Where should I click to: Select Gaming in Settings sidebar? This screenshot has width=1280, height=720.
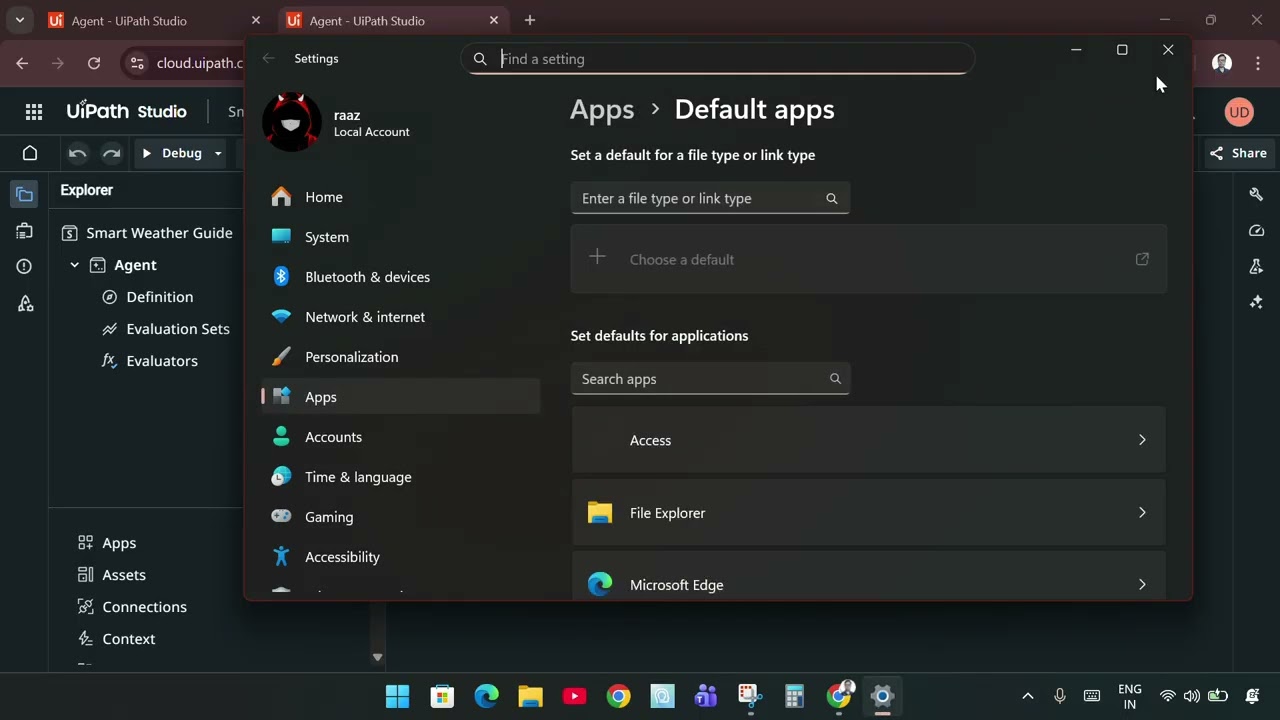[x=400, y=517]
